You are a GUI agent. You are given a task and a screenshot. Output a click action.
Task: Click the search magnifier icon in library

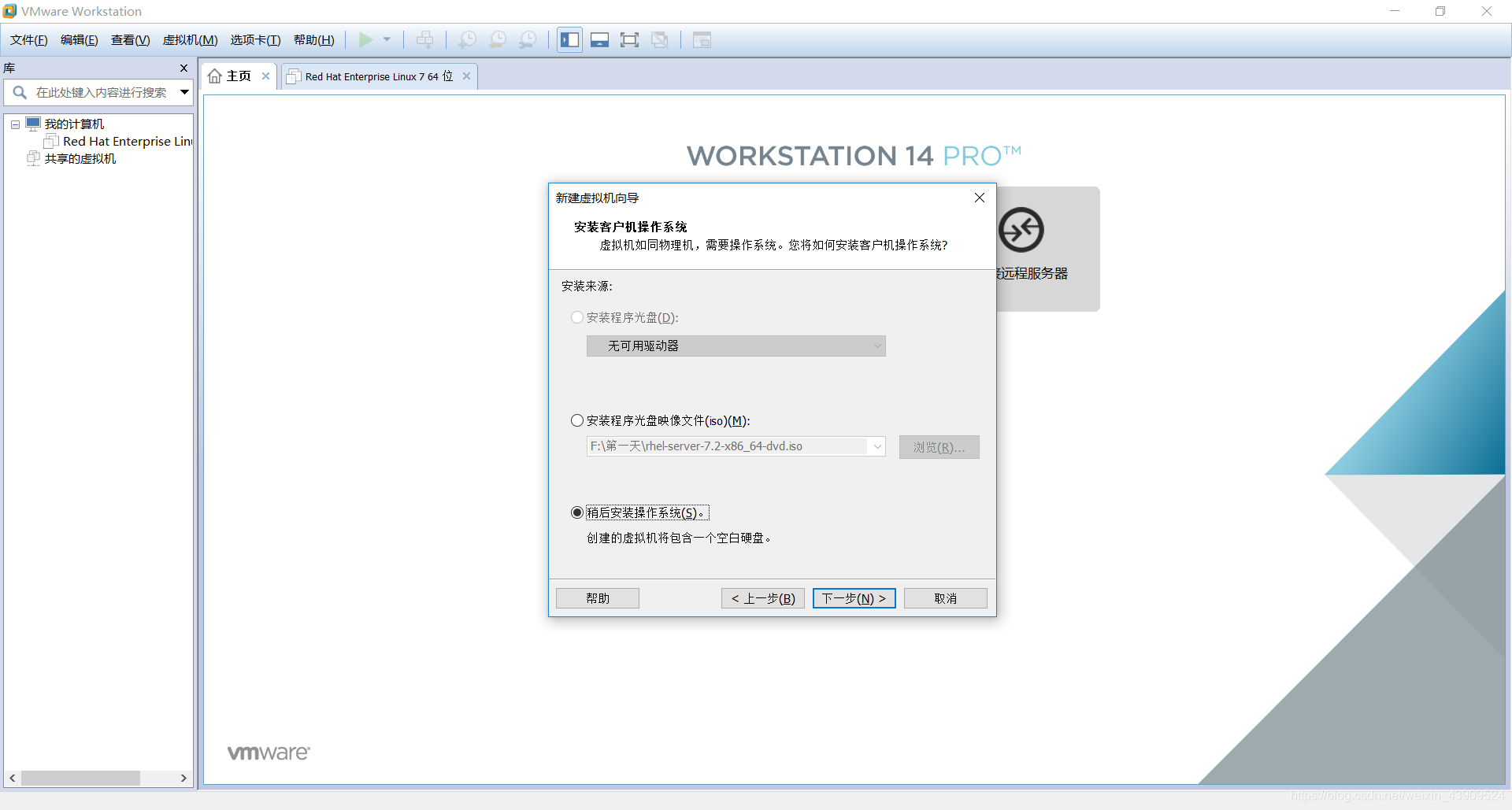20,92
